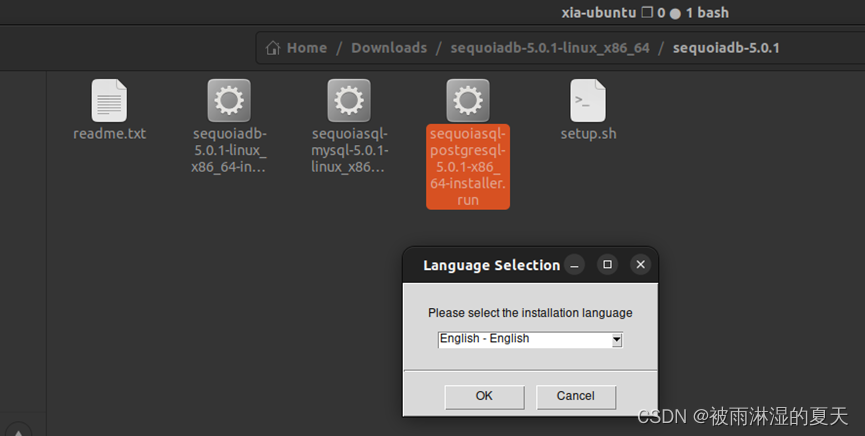Click the home icon in path bar
865x436 pixels.
coord(273,48)
